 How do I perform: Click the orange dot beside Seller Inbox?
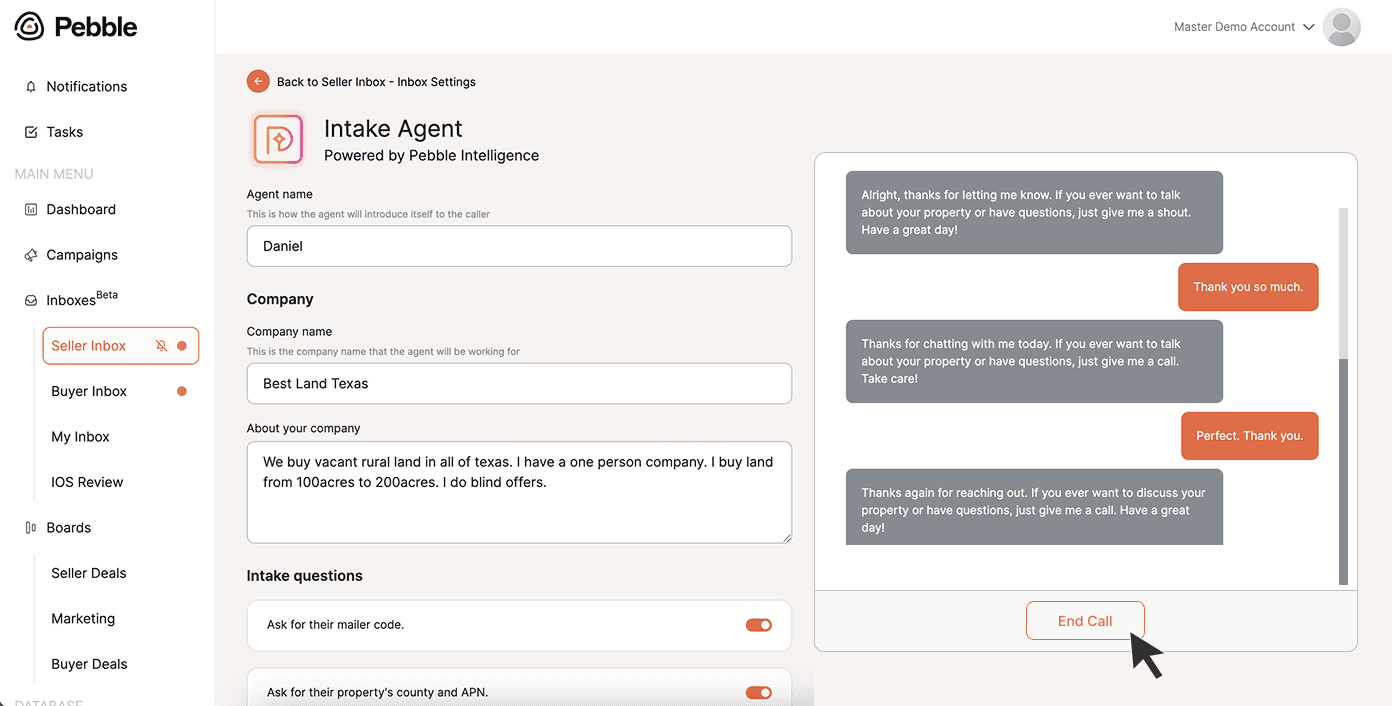182,346
